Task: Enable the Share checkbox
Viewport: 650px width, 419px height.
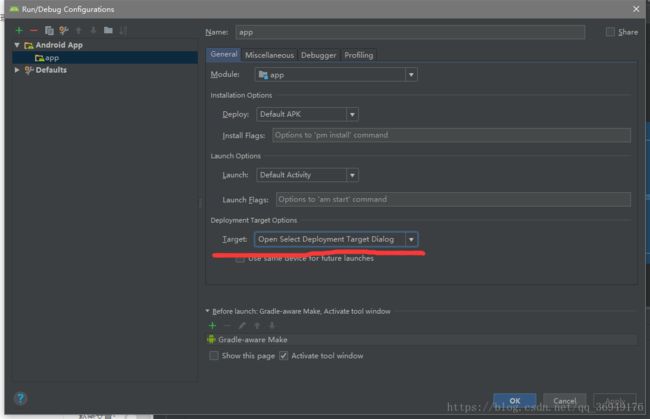Action: click(x=610, y=32)
